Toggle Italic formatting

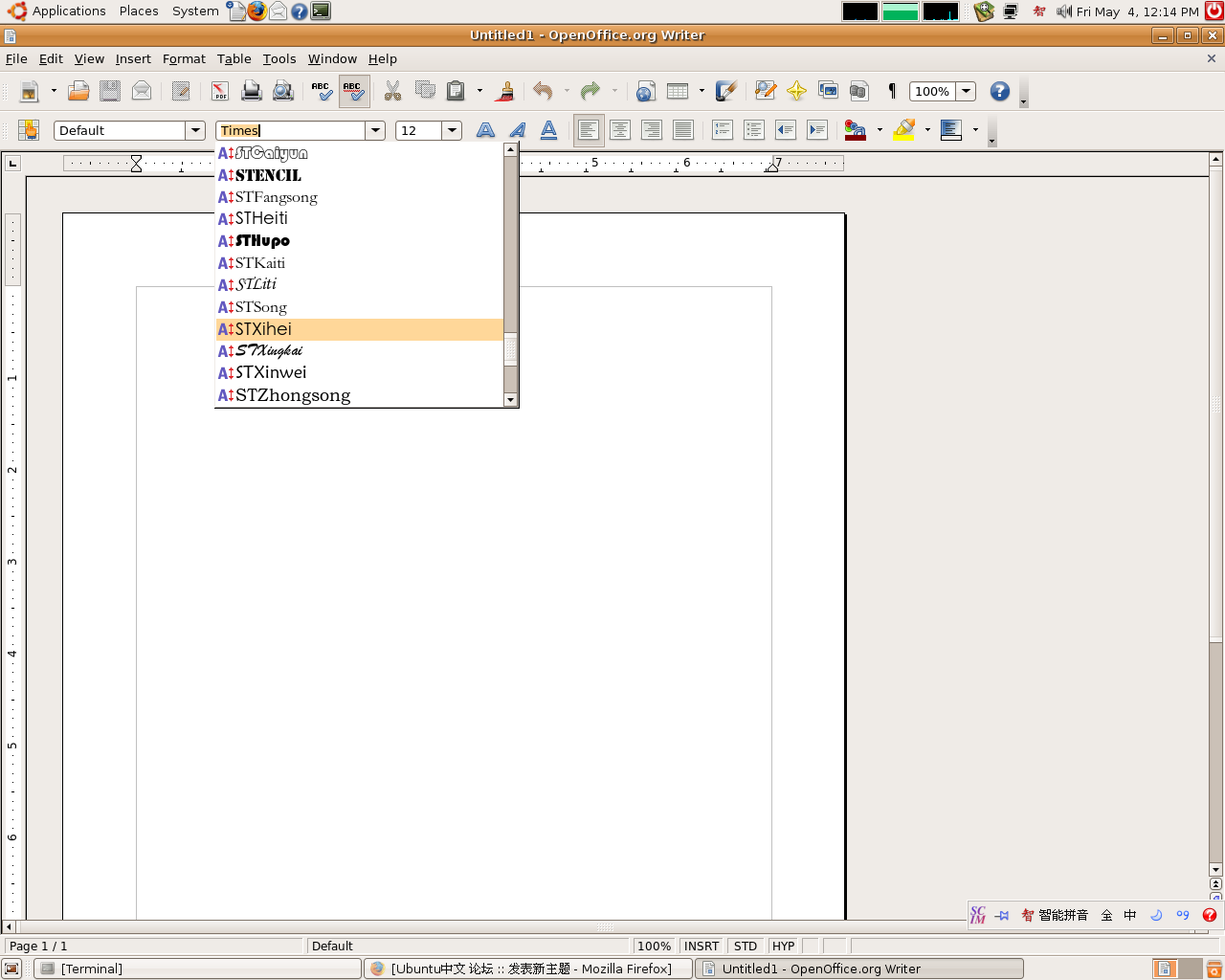click(x=518, y=130)
